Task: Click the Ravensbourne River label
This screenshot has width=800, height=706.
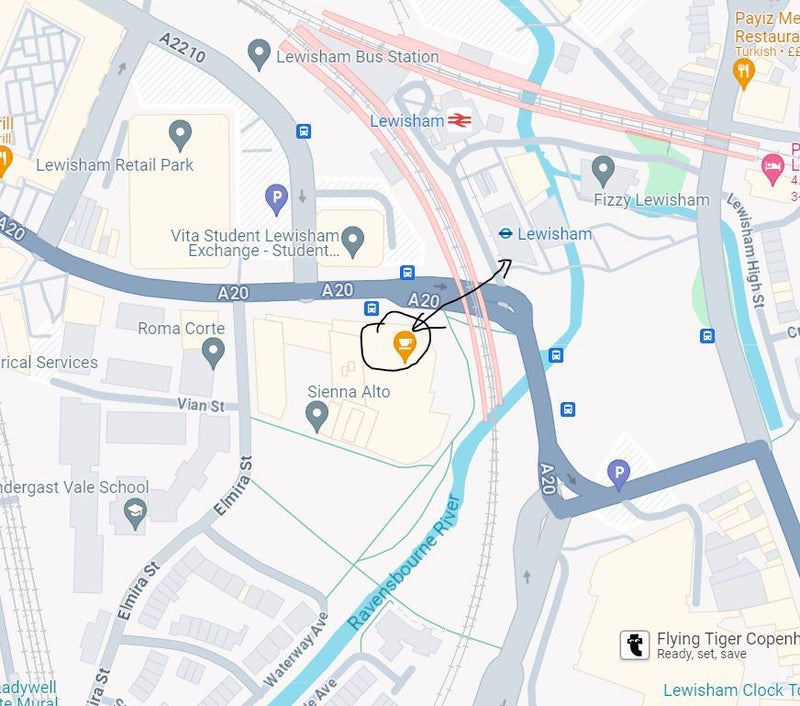Action: [403, 563]
